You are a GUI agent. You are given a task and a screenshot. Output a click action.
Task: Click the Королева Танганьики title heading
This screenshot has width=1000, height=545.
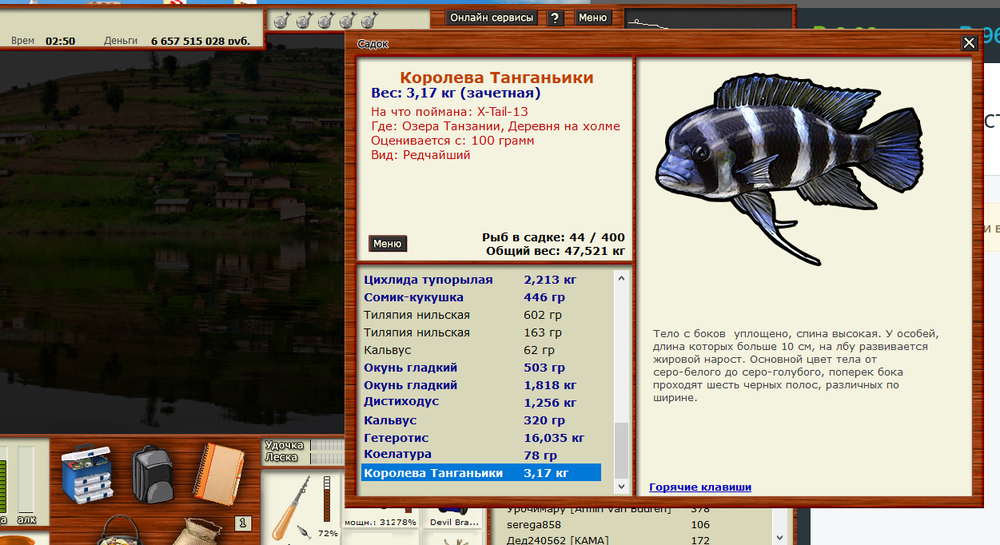point(496,77)
